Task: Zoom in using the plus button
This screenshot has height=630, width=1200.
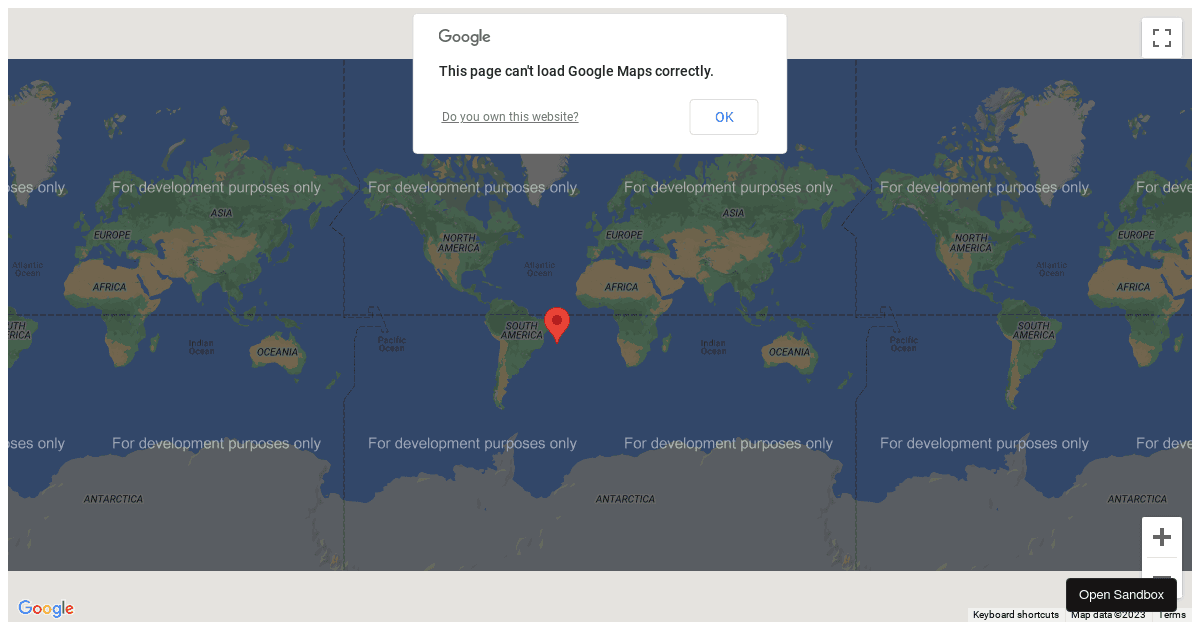Action: tap(1162, 537)
